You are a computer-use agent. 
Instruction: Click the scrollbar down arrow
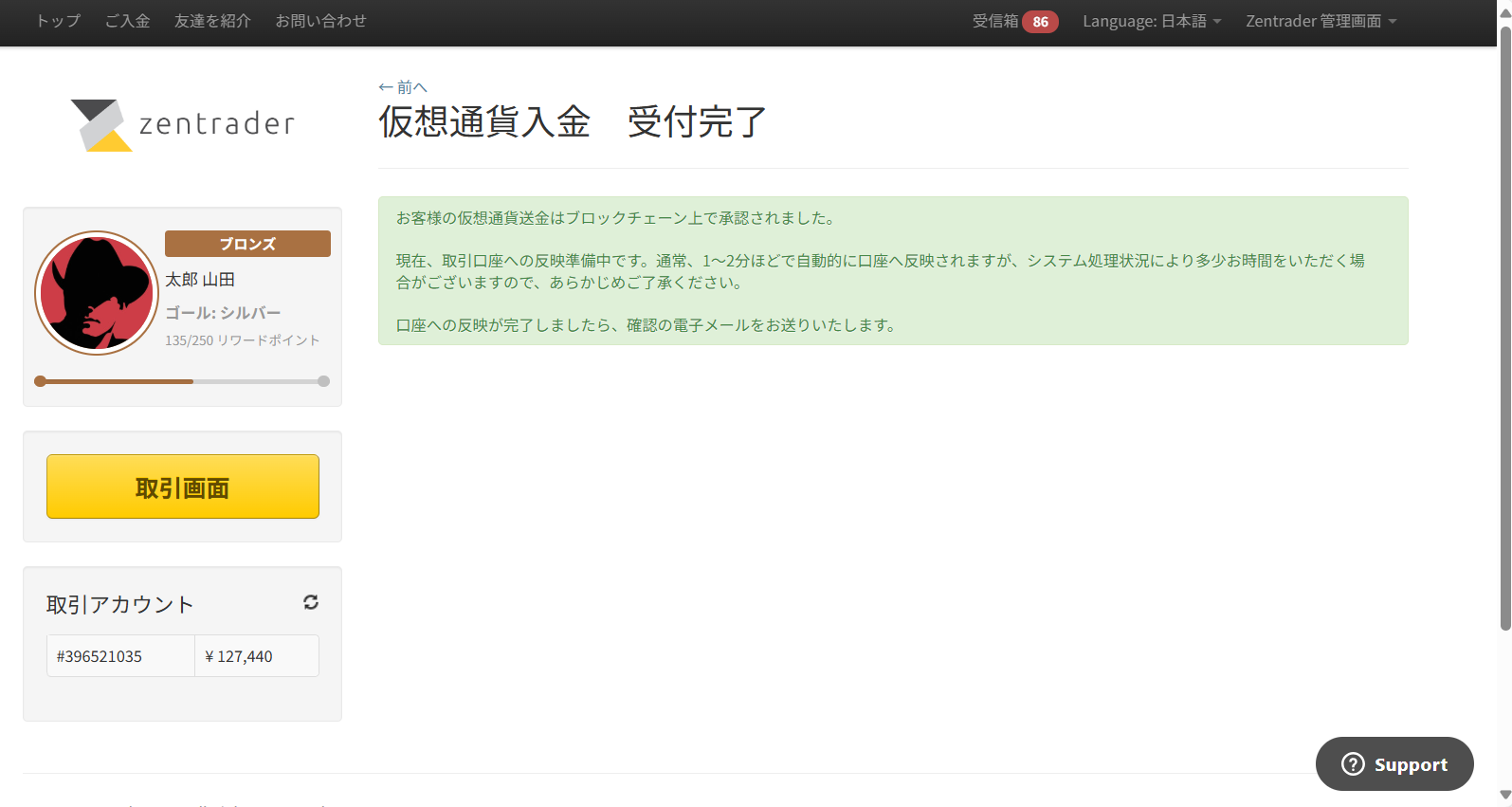1505,796
